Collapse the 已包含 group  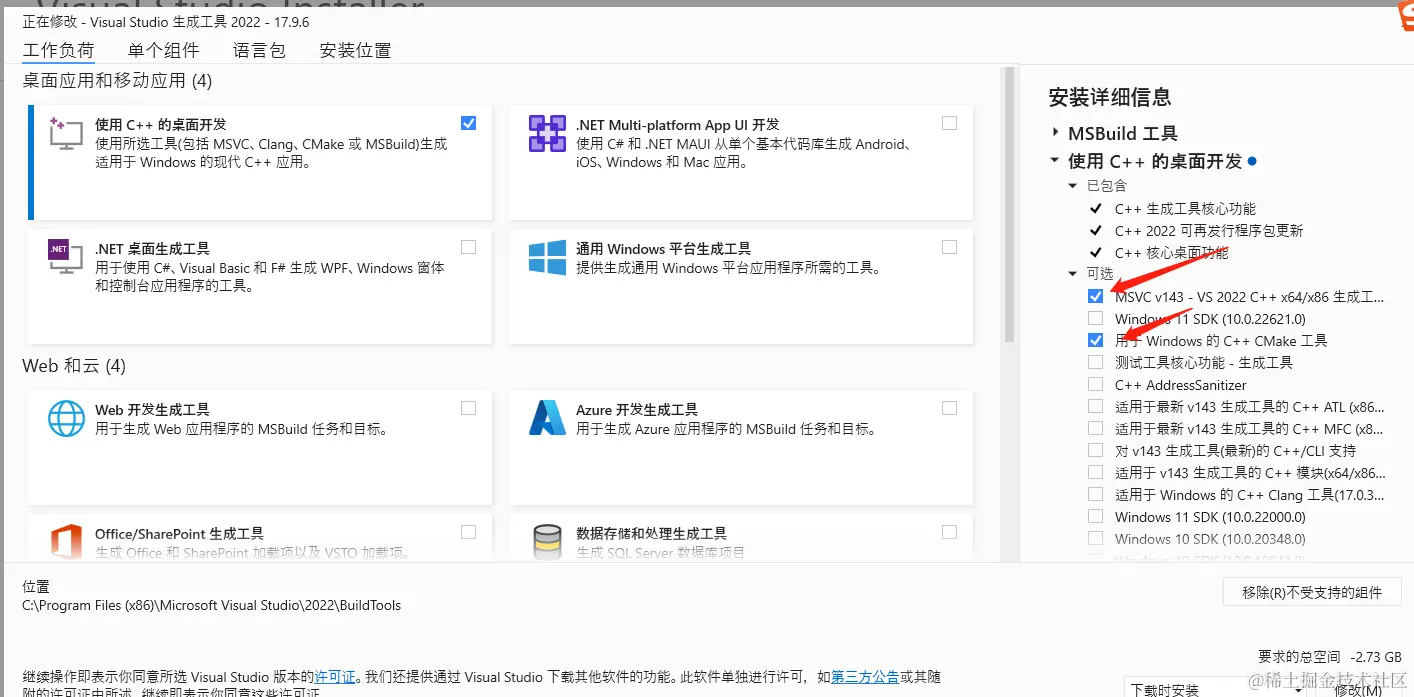tap(1074, 186)
